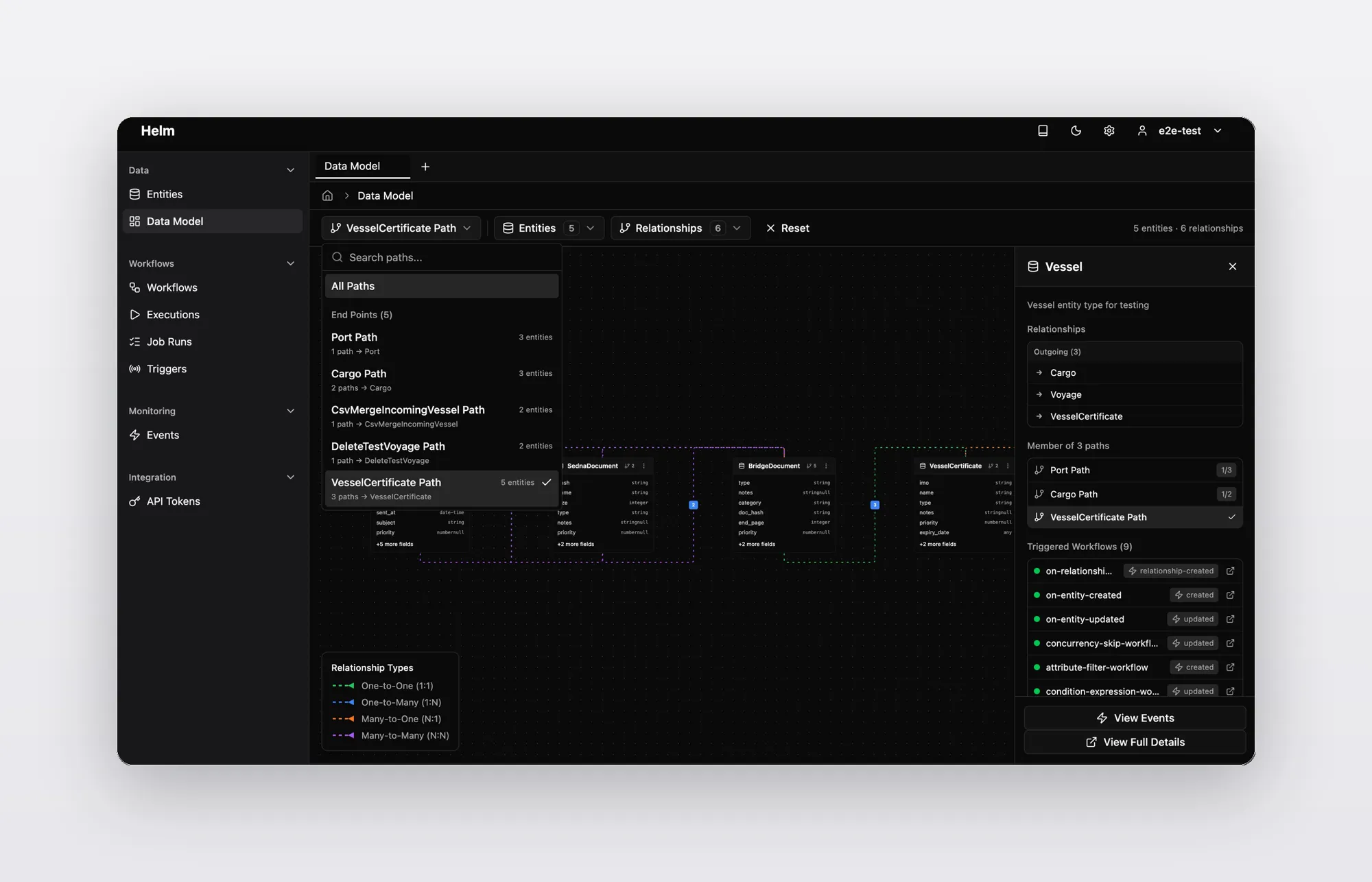Open attribute-filter-workflow external link icon
The width and height of the screenshot is (1372, 882).
tap(1230, 667)
